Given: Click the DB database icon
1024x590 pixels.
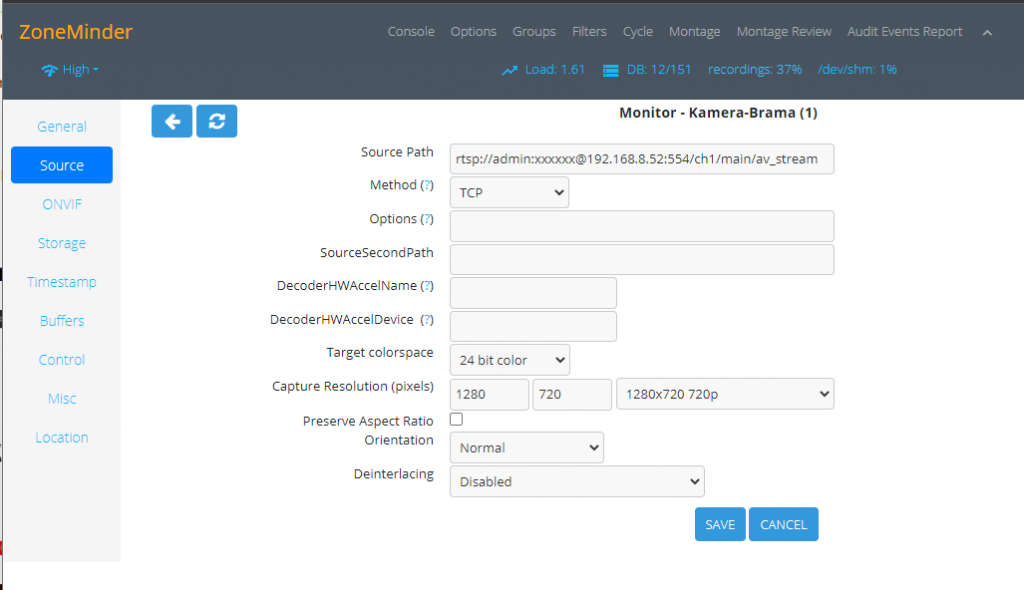Looking at the screenshot, I should click(608, 70).
